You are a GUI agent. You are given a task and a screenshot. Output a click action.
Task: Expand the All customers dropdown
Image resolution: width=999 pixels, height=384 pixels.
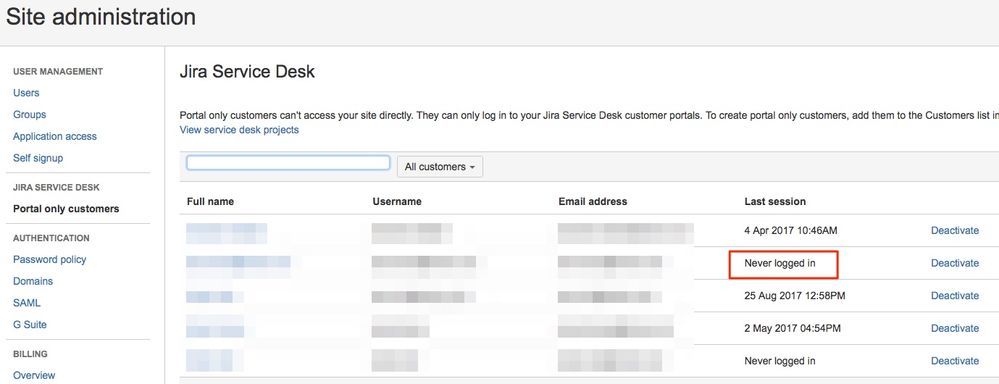pyautogui.click(x=440, y=167)
